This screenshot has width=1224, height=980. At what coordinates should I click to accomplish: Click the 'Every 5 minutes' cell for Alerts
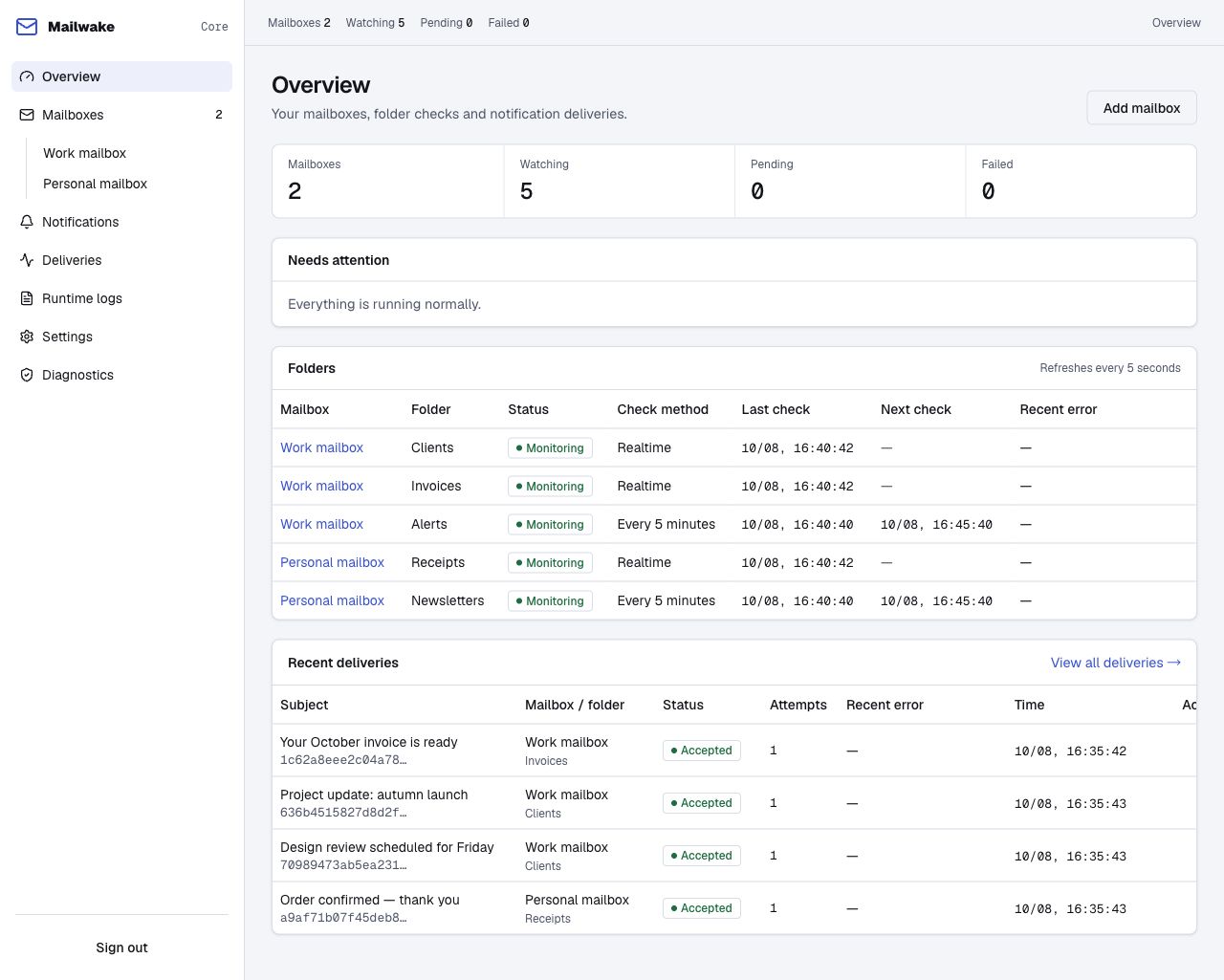point(667,524)
